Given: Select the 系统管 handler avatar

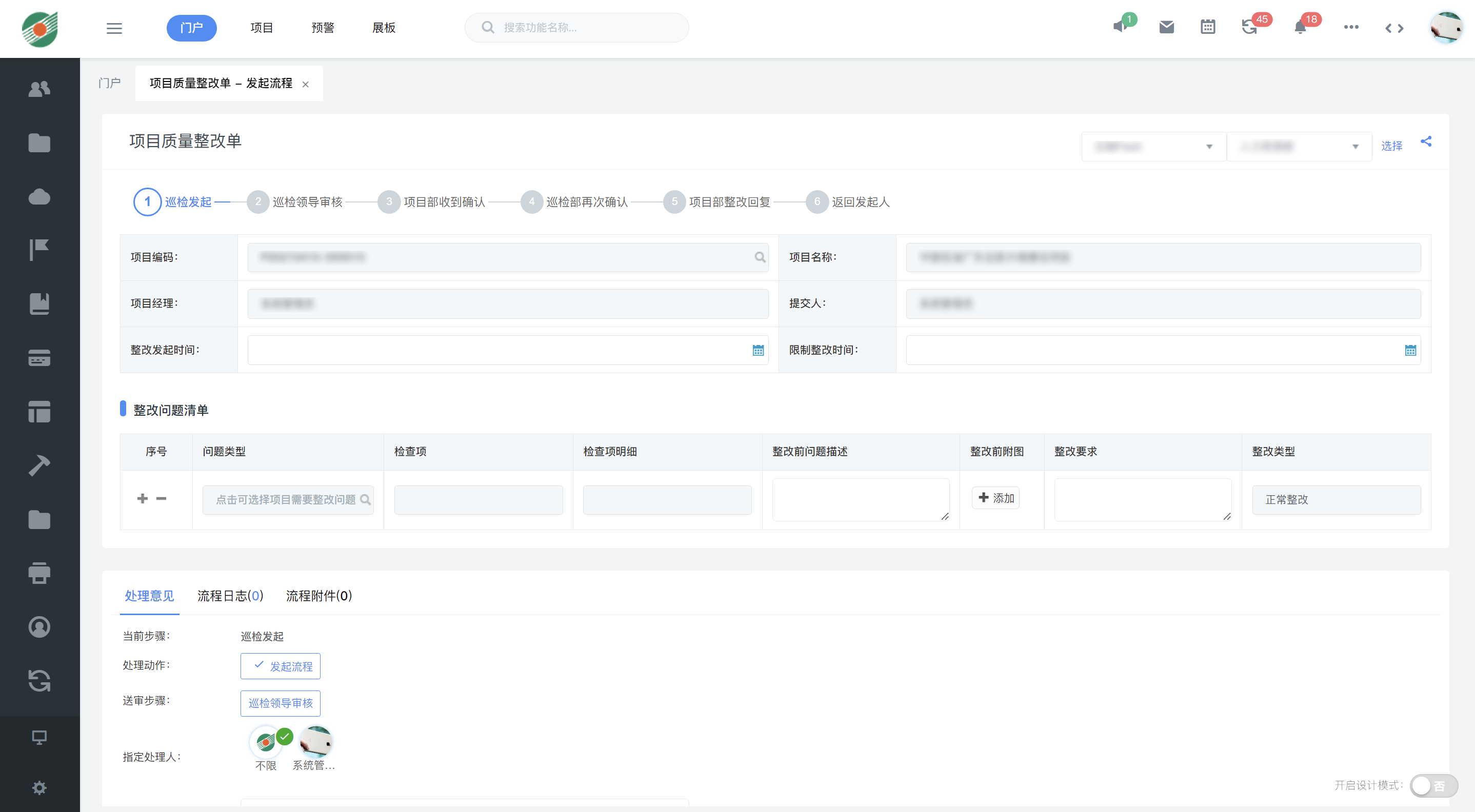Looking at the screenshot, I should click(x=315, y=742).
